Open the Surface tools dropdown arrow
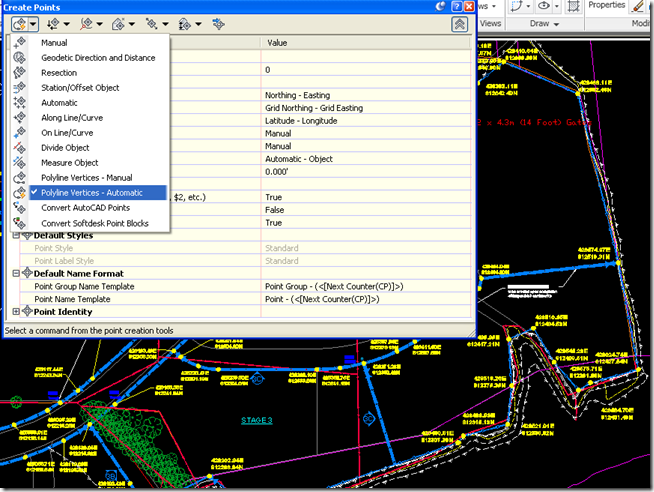The image size is (654, 492). (132, 24)
